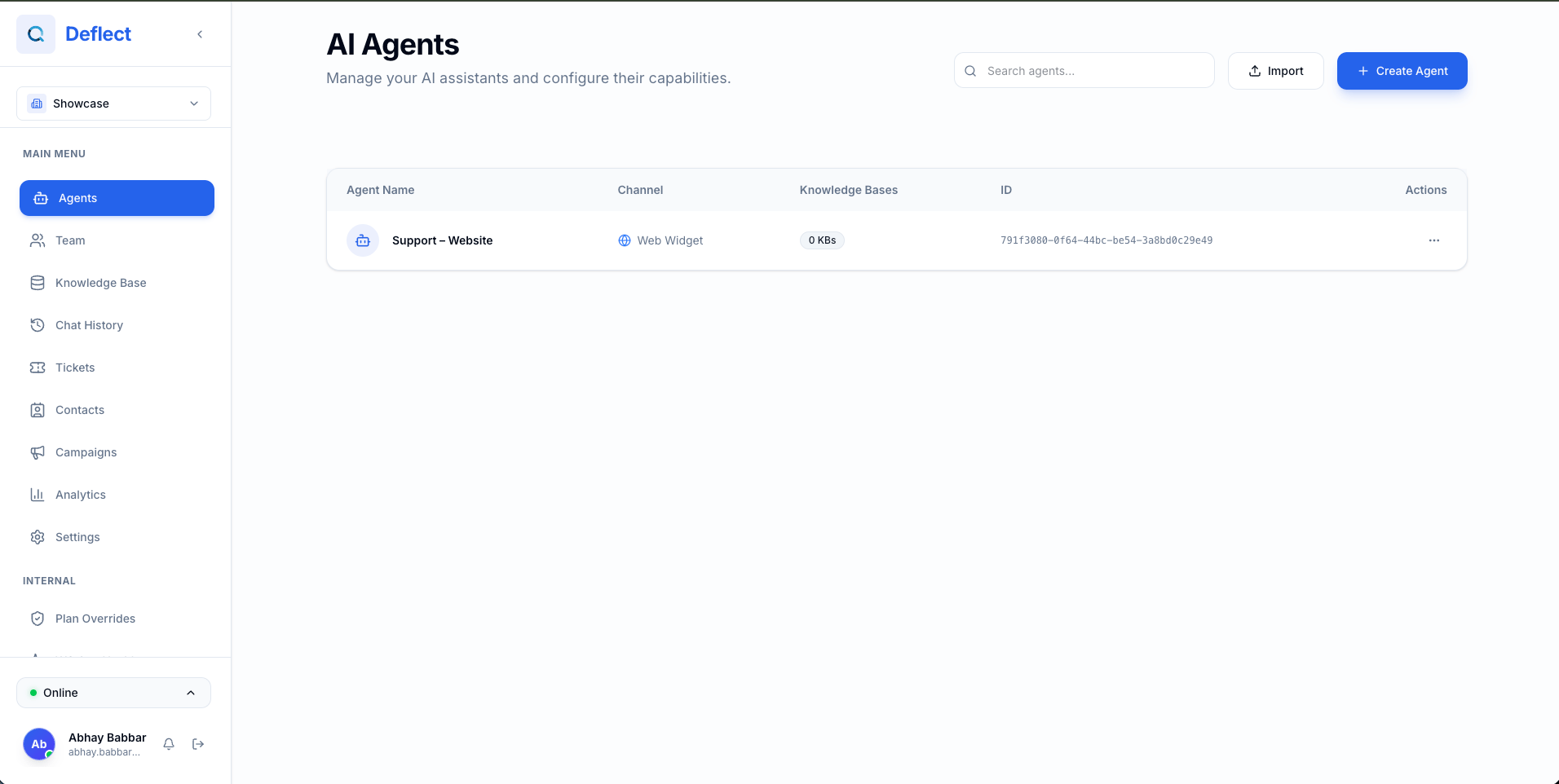Click the Analytics bar chart icon
Viewport: 1559px width, 784px height.
[x=38, y=495]
